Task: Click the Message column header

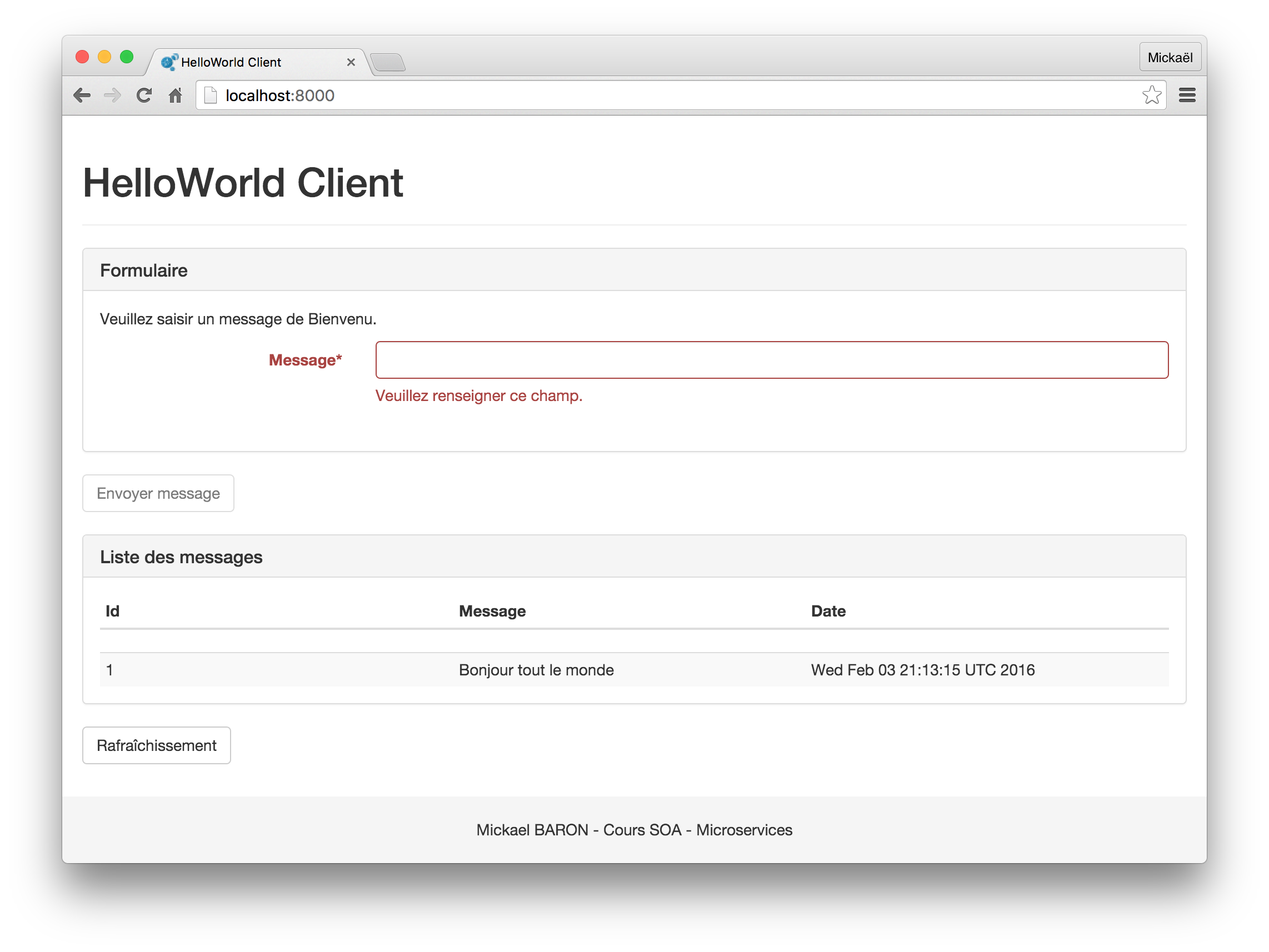Action: coord(492,612)
